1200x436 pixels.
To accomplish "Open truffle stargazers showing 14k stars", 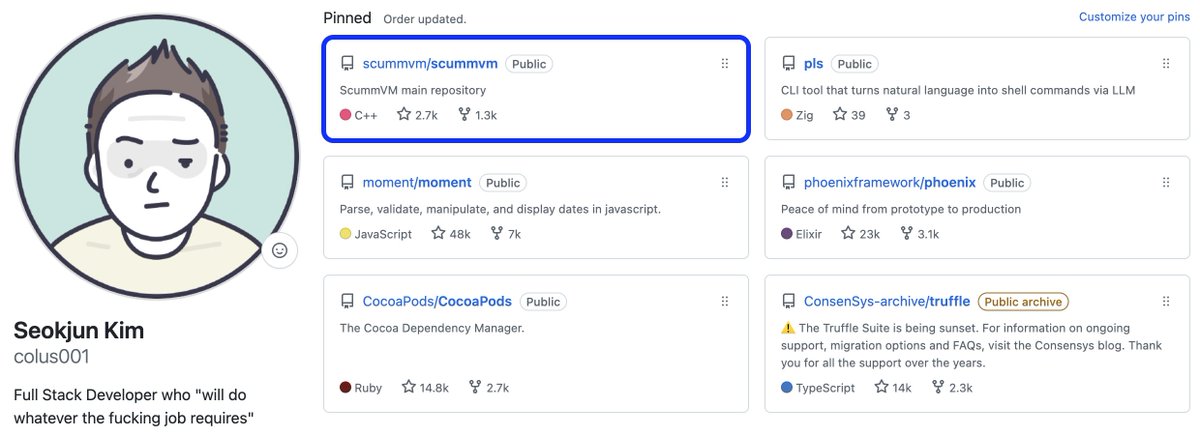I will [894, 387].
